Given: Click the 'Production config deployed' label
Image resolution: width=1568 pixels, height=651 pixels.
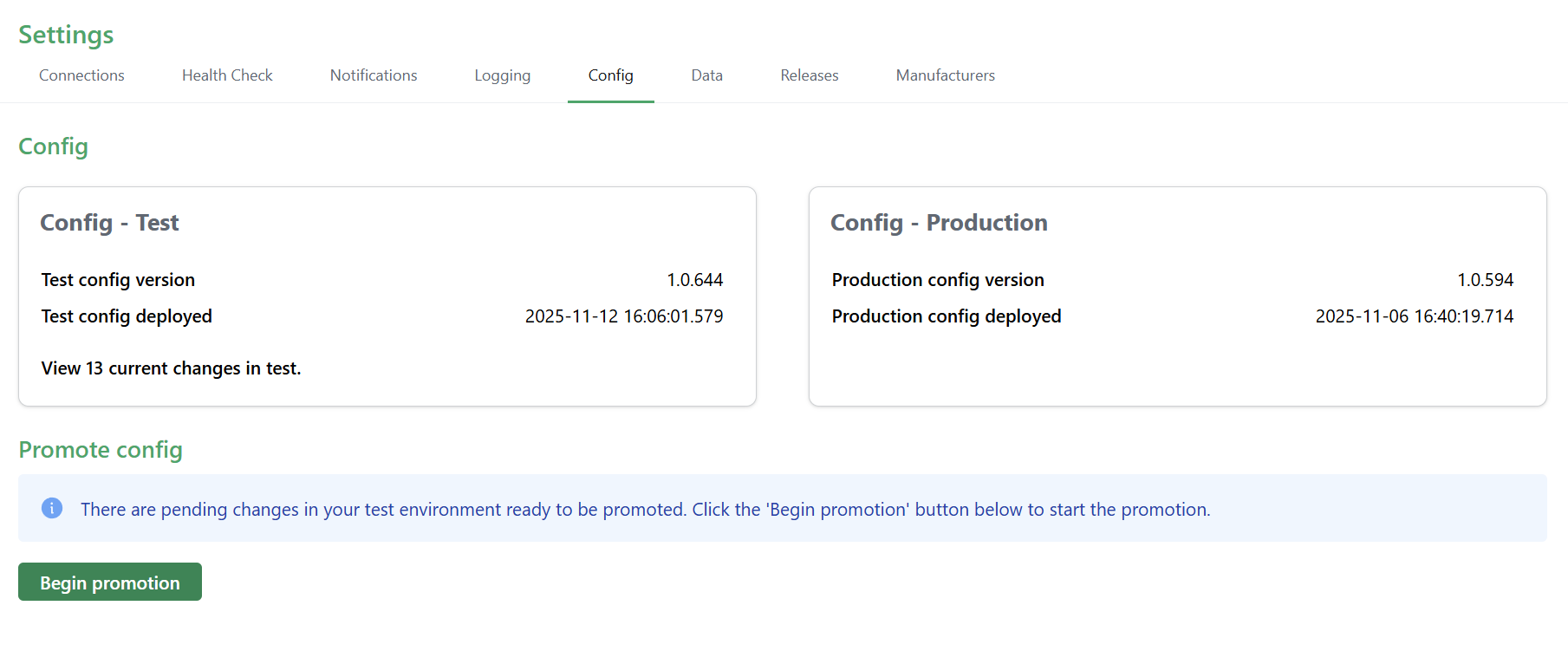Looking at the screenshot, I should pyautogui.click(x=947, y=316).
